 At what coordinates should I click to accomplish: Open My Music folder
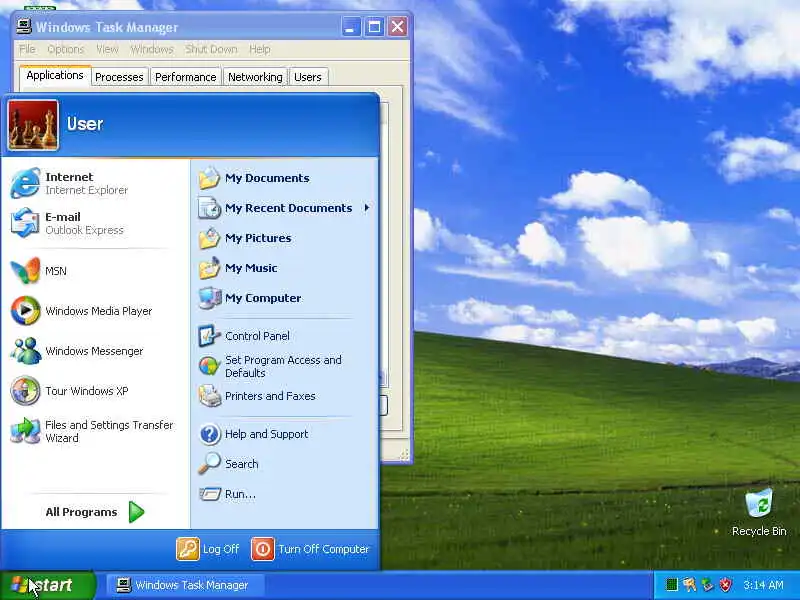pyautogui.click(x=284, y=268)
